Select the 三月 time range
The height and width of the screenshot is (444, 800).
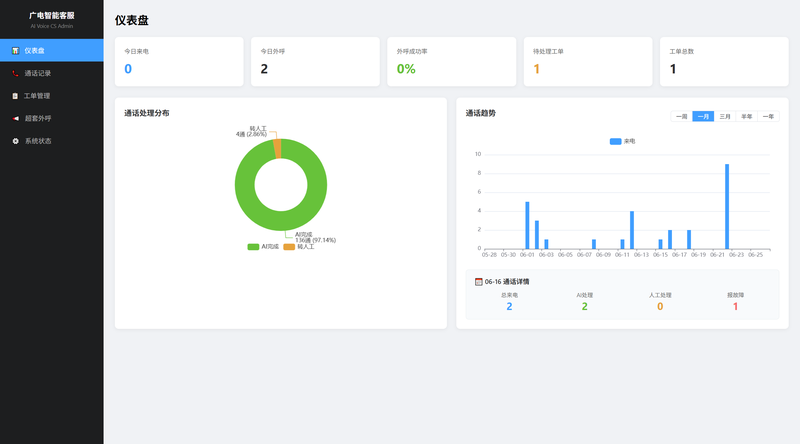(724, 116)
